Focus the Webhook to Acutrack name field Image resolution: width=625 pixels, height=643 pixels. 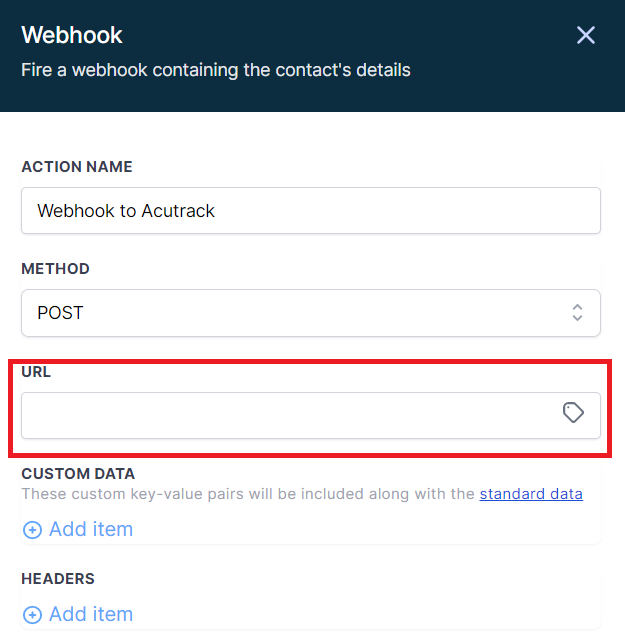[311, 211]
